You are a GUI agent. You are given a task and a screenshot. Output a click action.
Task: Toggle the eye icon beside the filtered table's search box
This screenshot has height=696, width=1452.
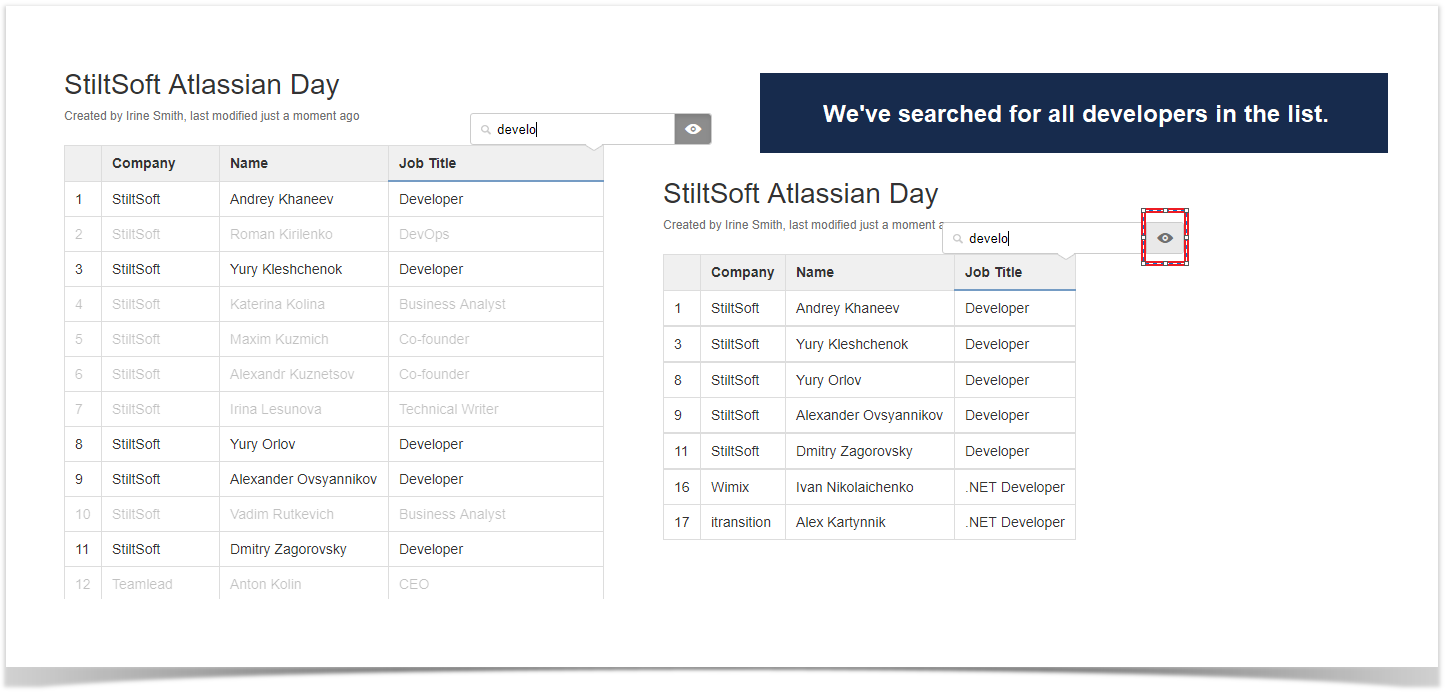[x=1165, y=238]
